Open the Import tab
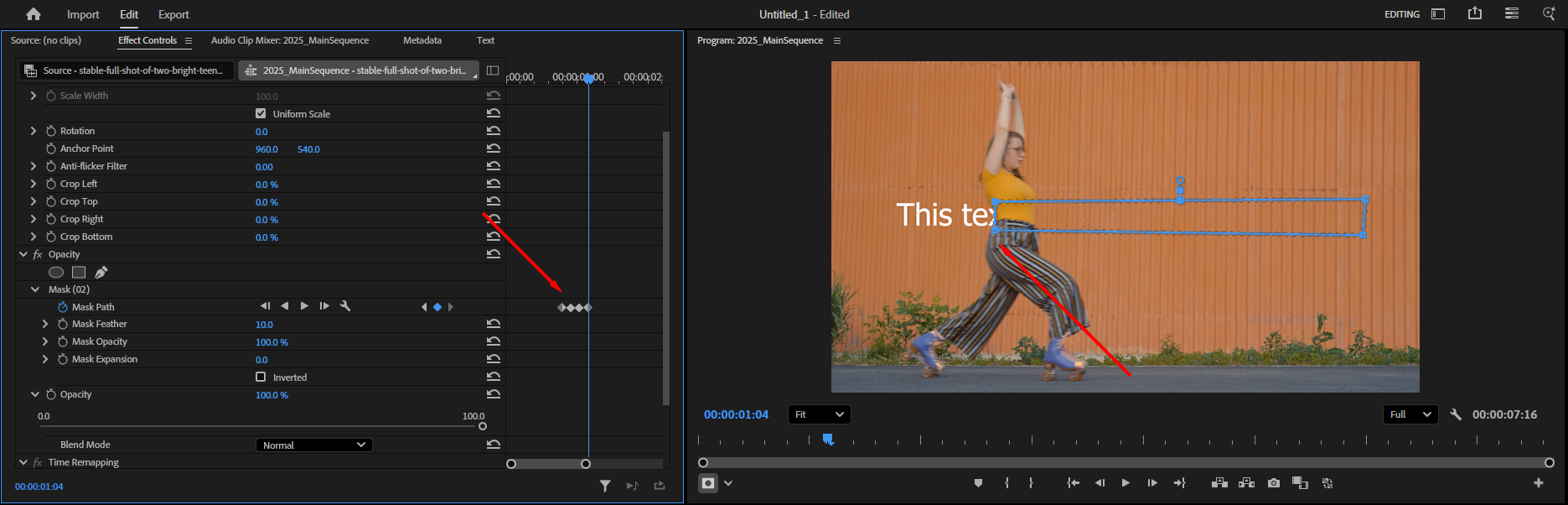Screen dimensions: 1568x505 [83, 14]
